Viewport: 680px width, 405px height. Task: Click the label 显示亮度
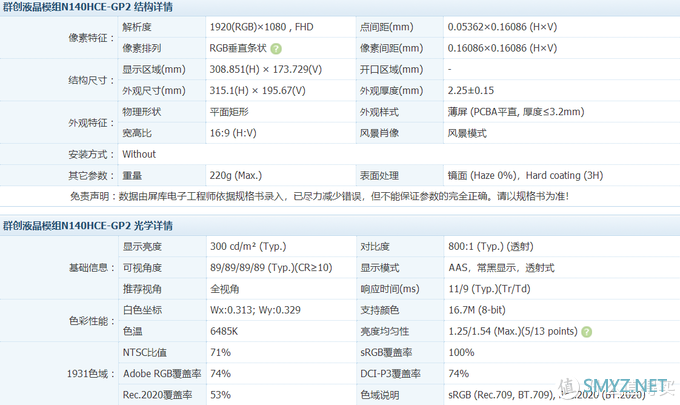coord(142,246)
